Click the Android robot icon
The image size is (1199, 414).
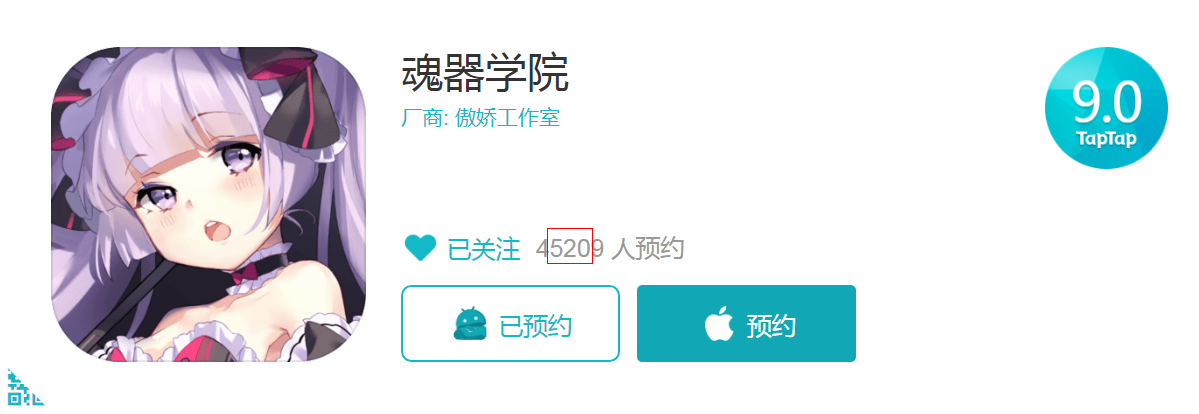(x=470, y=324)
